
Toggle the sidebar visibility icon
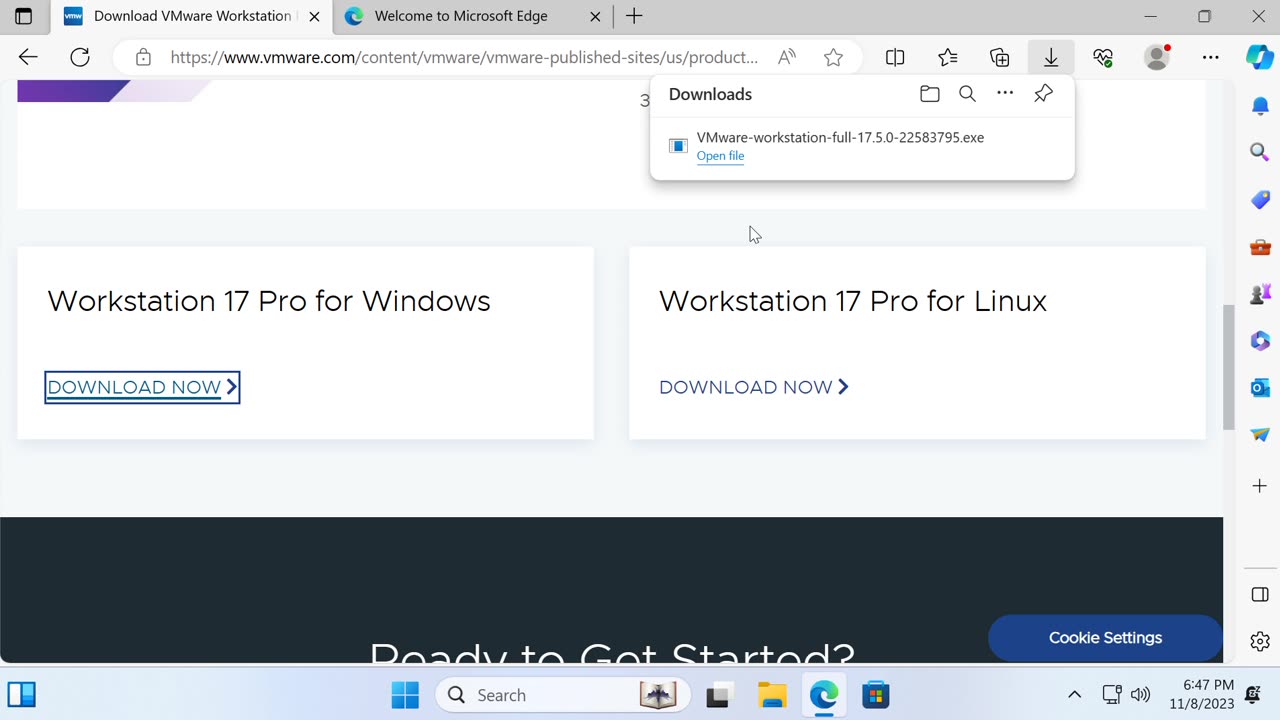point(1260,595)
